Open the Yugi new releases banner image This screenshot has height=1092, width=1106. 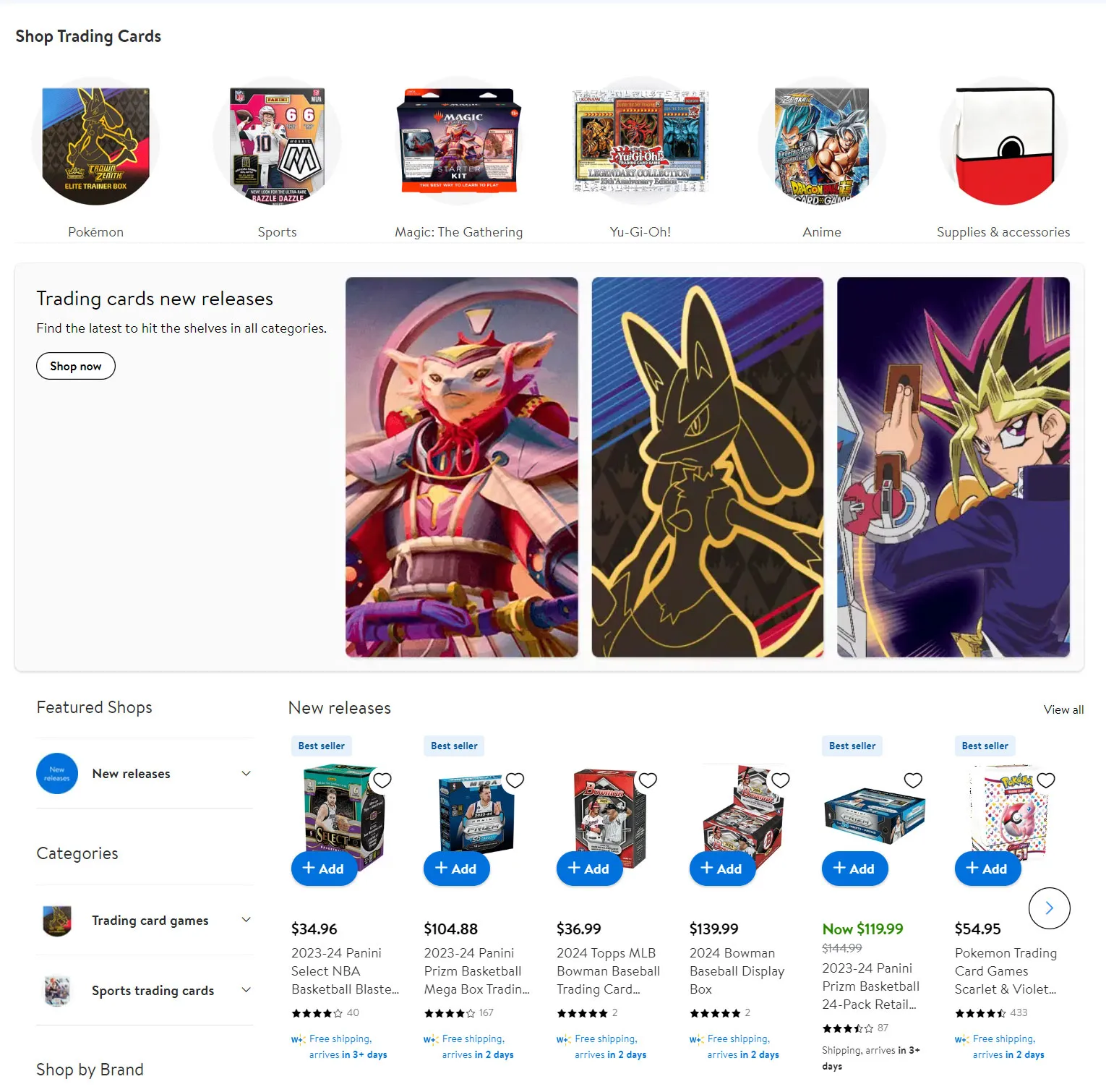pyautogui.click(x=953, y=467)
